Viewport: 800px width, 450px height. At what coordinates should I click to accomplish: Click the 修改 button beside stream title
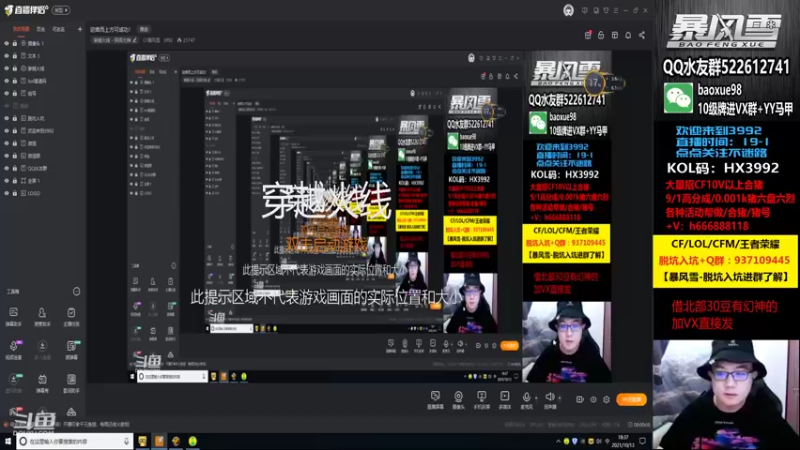click(144, 29)
